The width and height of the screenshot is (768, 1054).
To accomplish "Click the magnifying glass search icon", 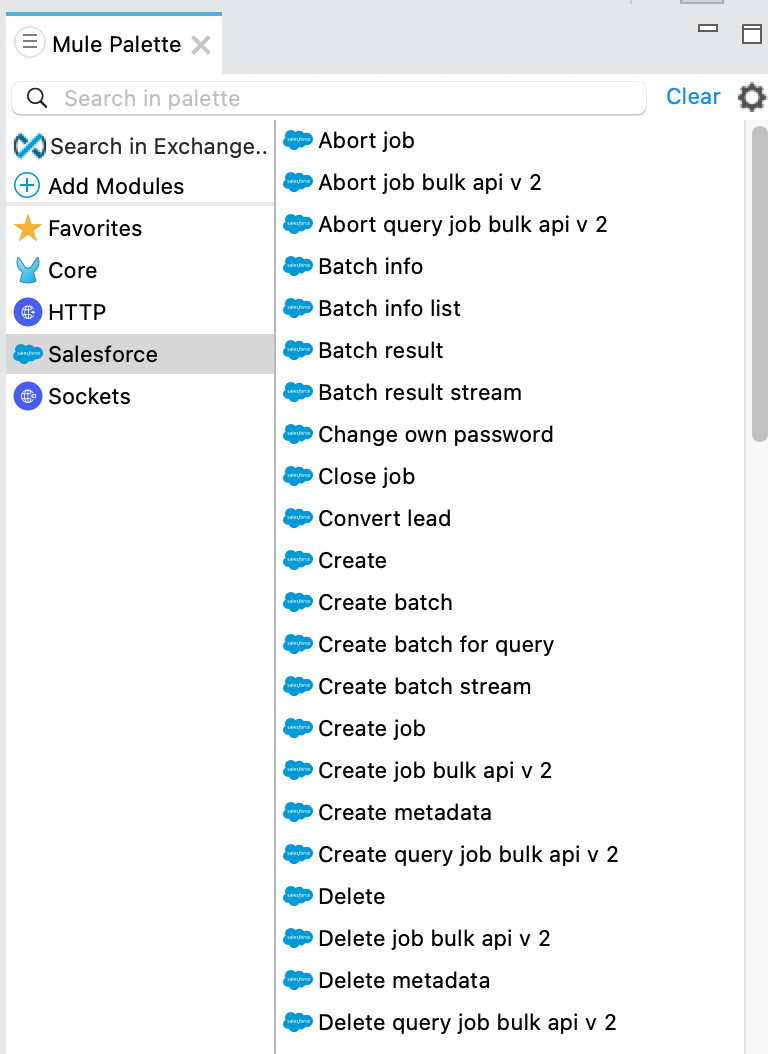I will 36,98.
